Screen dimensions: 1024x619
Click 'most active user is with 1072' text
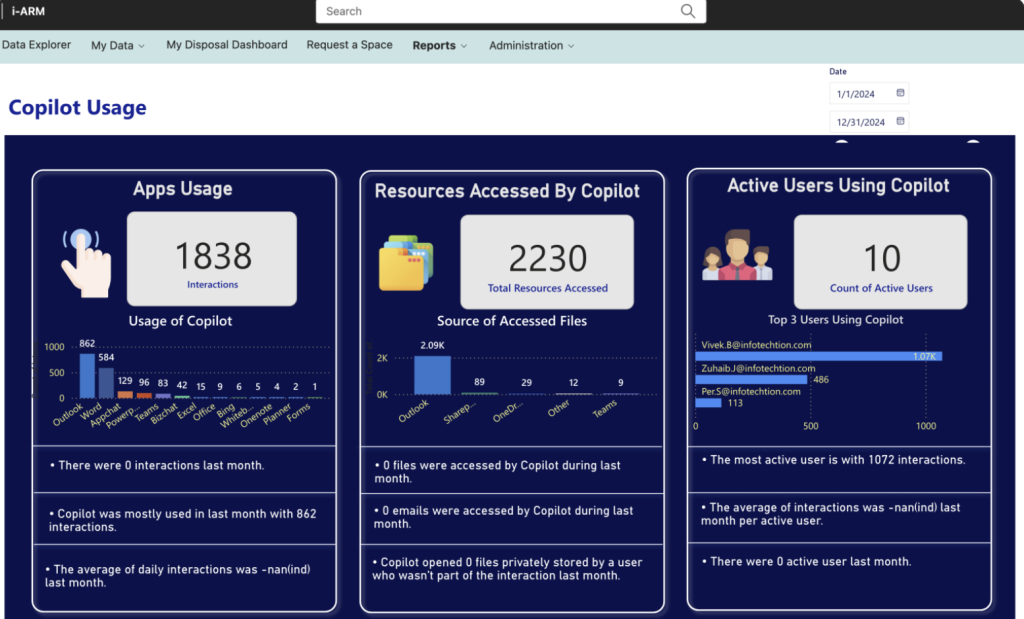click(x=834, y=460)
